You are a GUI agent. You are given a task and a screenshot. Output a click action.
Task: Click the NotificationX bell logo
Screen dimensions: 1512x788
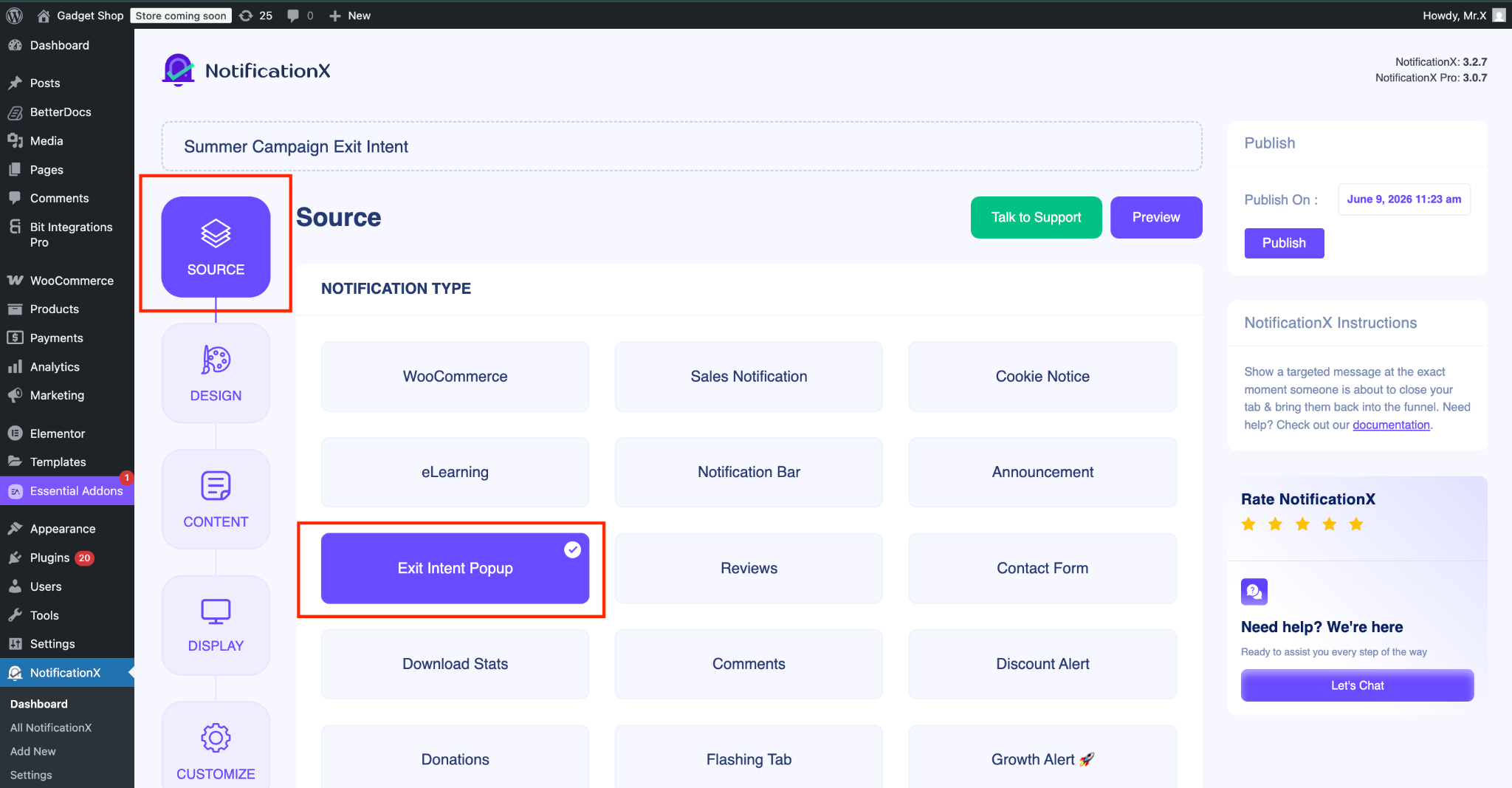178,70
